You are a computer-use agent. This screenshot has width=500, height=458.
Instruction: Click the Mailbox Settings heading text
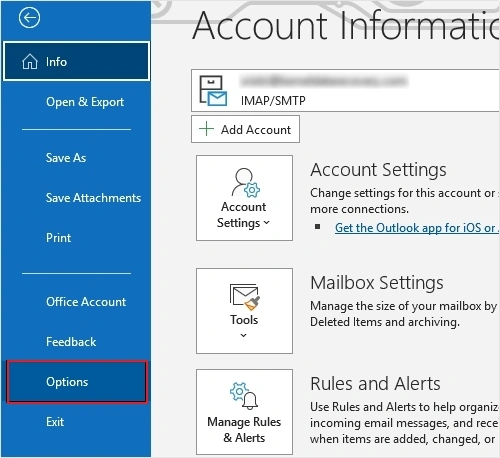pos(377,283)
